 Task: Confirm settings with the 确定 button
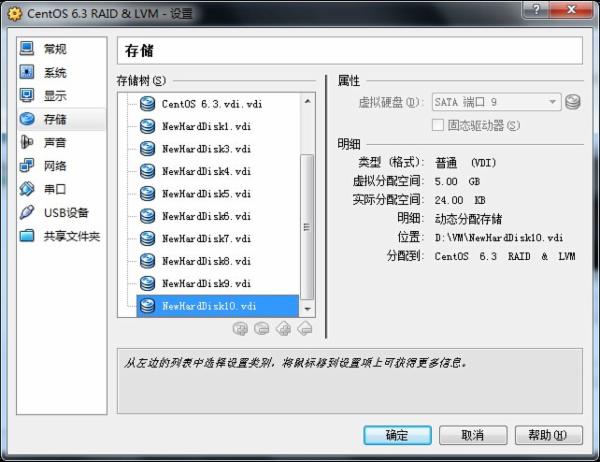pyautogui.click(x=398, y=435)
